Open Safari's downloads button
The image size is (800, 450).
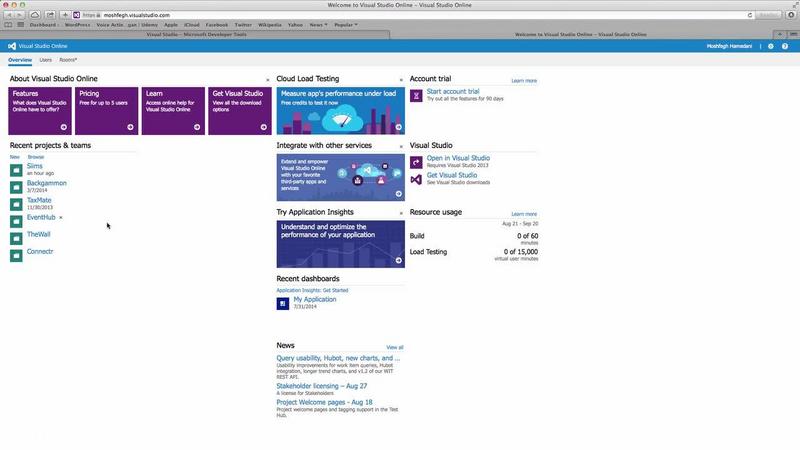click(x=791, y=15)
